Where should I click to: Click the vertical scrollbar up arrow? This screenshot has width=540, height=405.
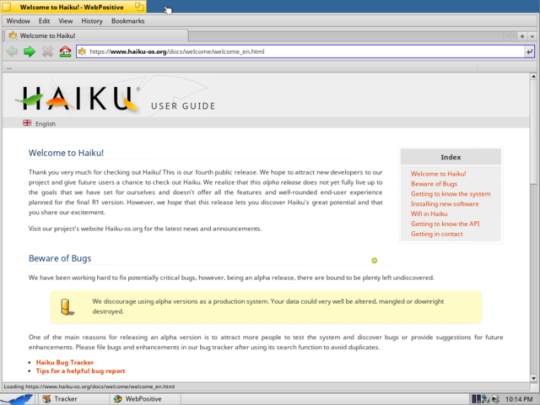[533, 76]
